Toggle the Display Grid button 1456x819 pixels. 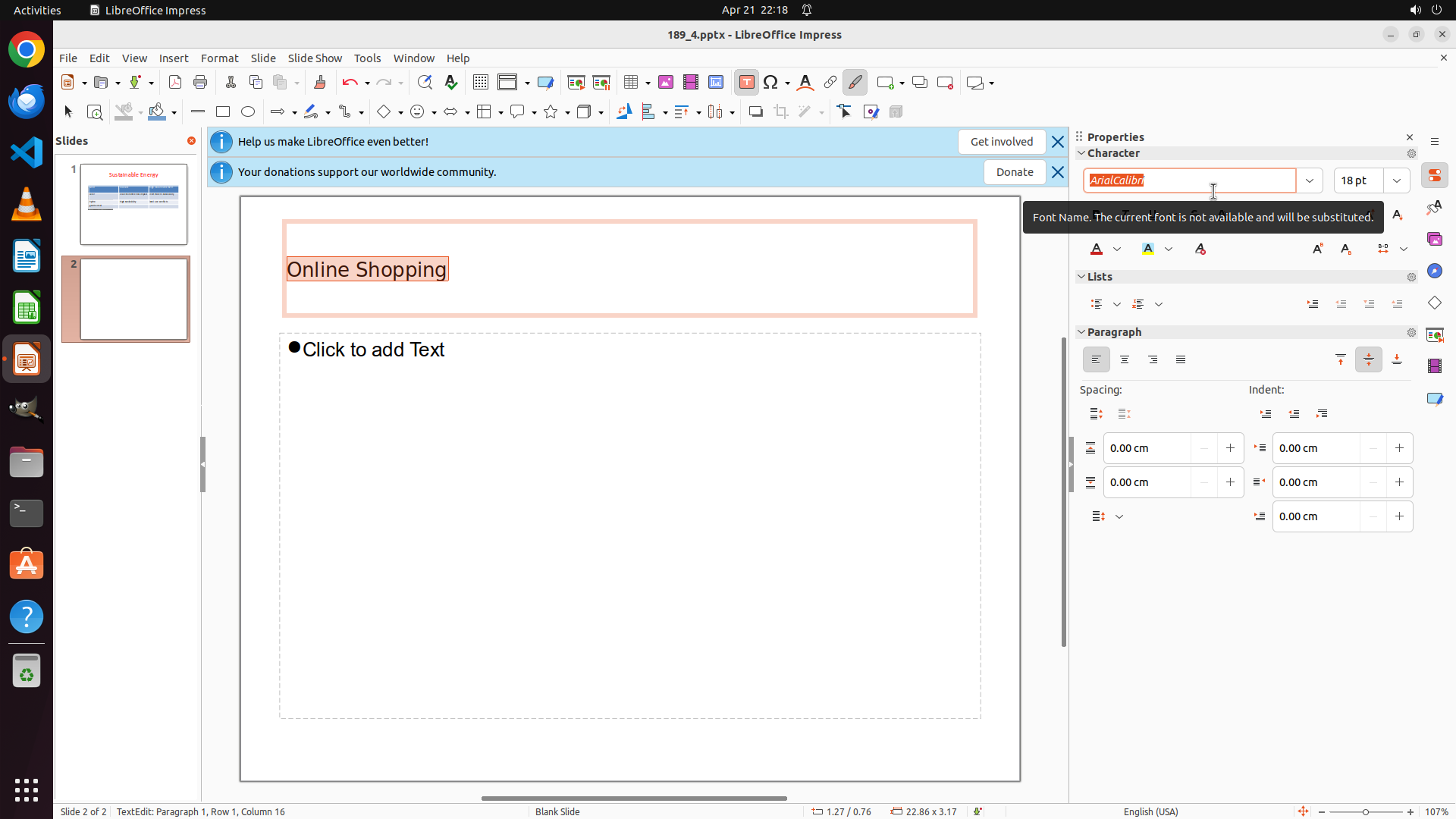[481, 83]
